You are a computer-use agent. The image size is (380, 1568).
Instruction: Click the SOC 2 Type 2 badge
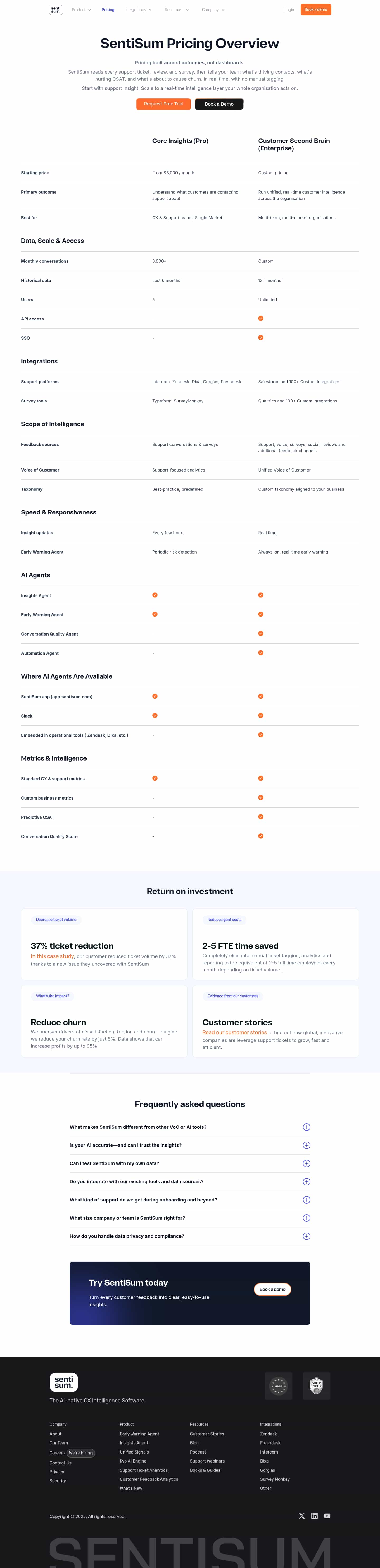[x=316, y=1386]
